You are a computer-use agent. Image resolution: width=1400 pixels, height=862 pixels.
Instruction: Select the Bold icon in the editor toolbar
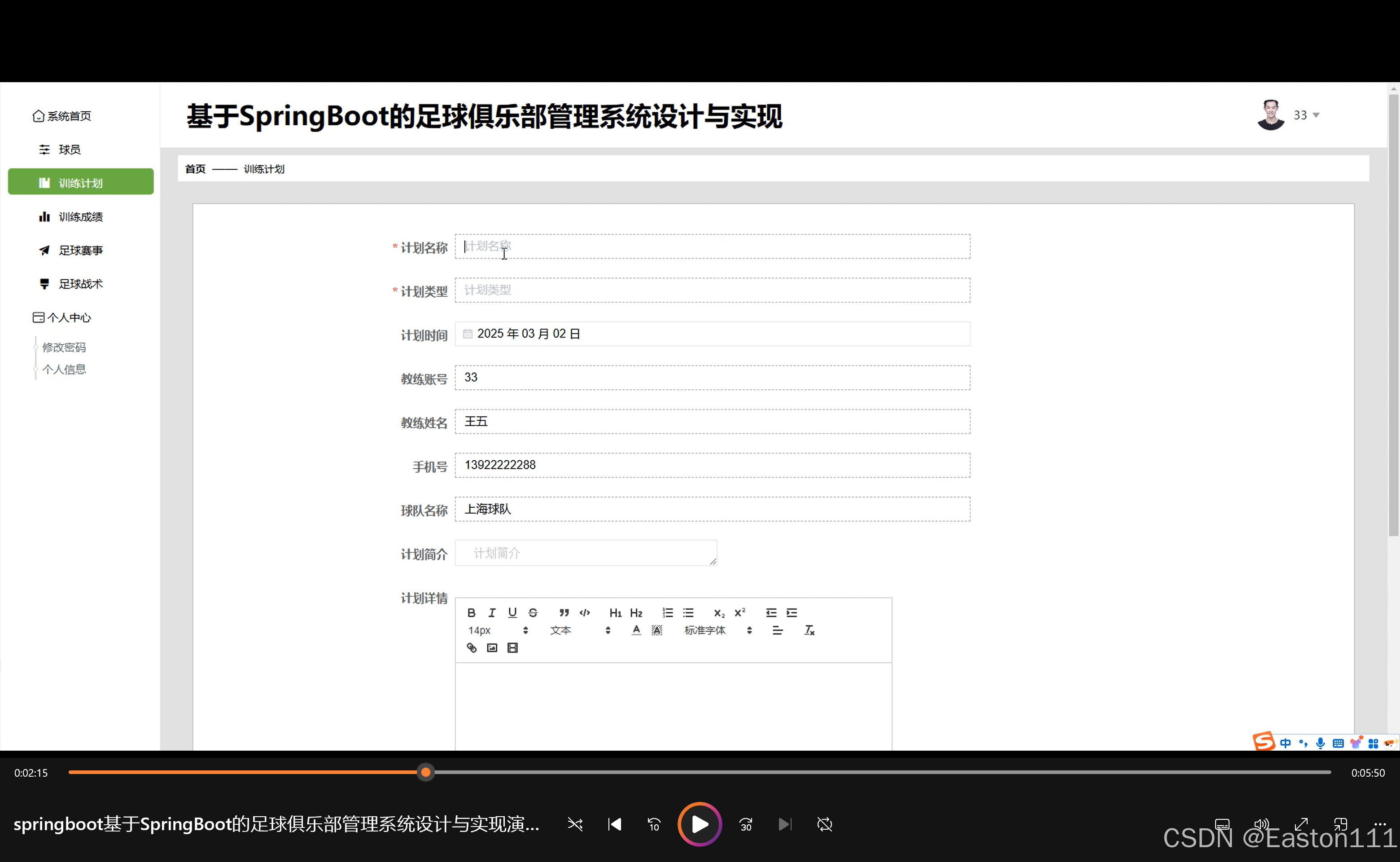(471, 613)
